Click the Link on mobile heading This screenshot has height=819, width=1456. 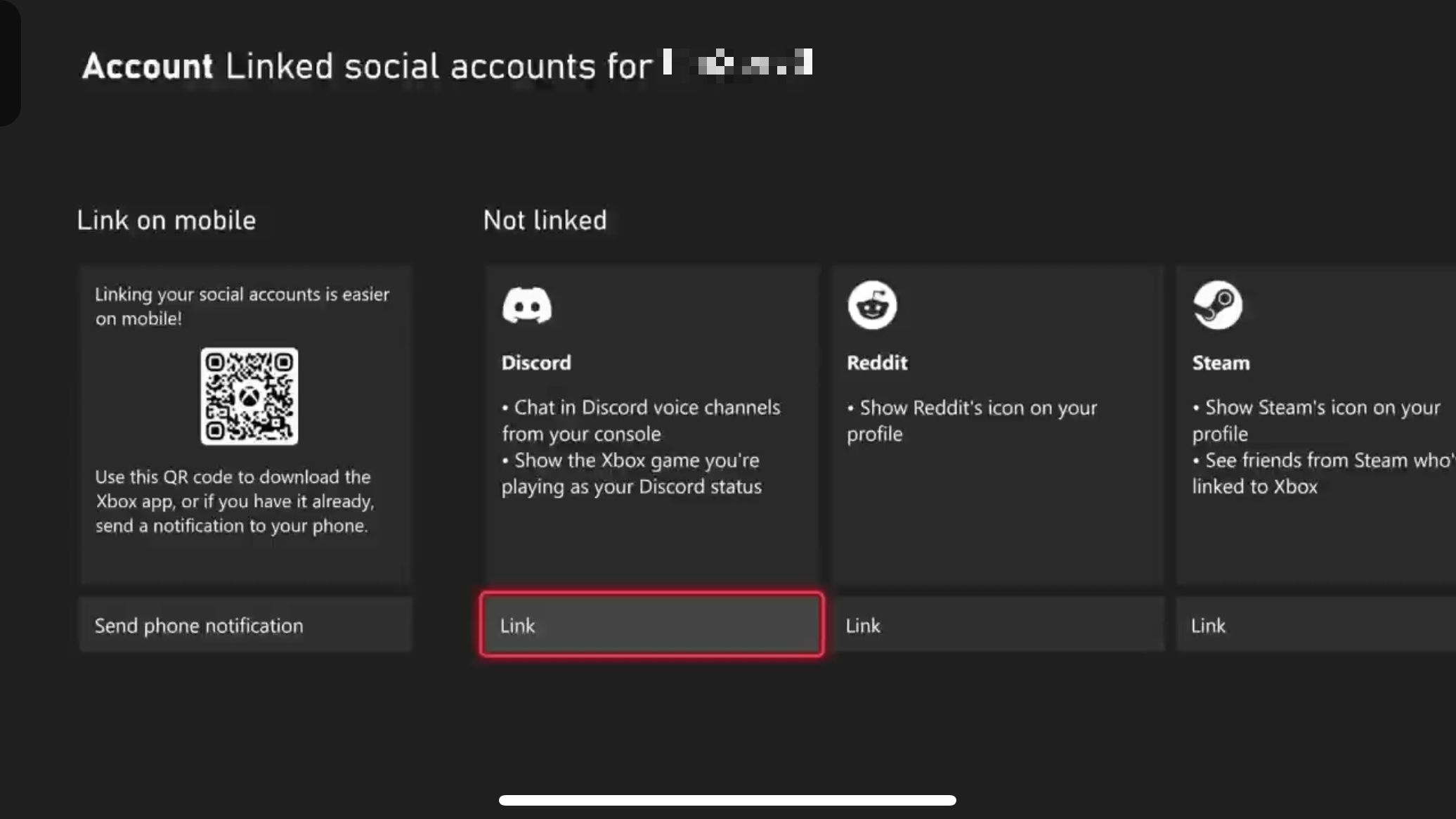[x=167, y=220]
